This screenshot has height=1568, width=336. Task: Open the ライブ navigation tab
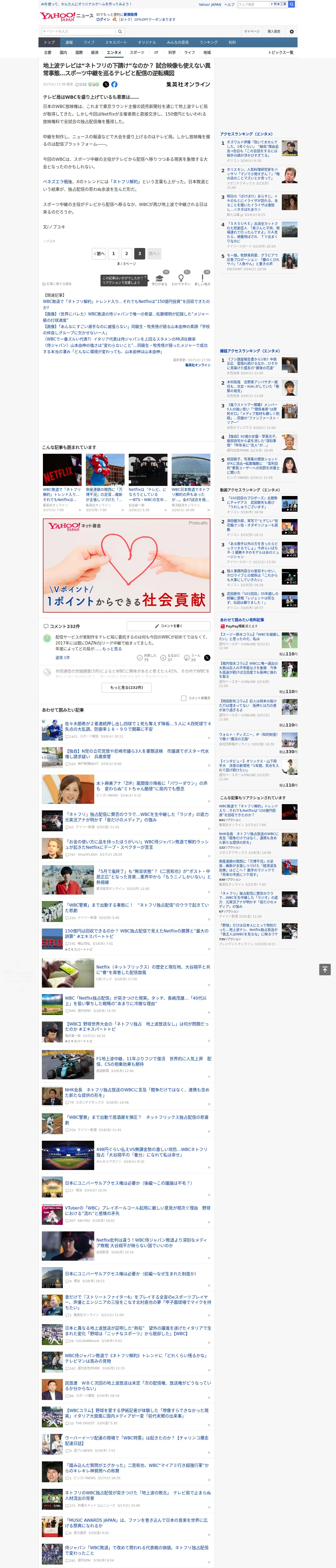tap(89, 43)
